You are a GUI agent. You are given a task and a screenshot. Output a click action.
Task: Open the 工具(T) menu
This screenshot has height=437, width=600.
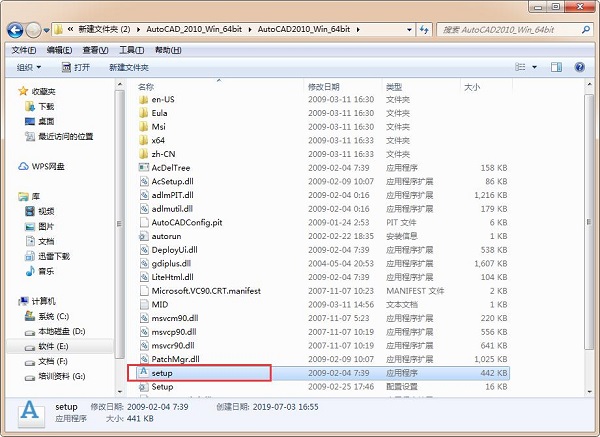(x=131, y=50)
